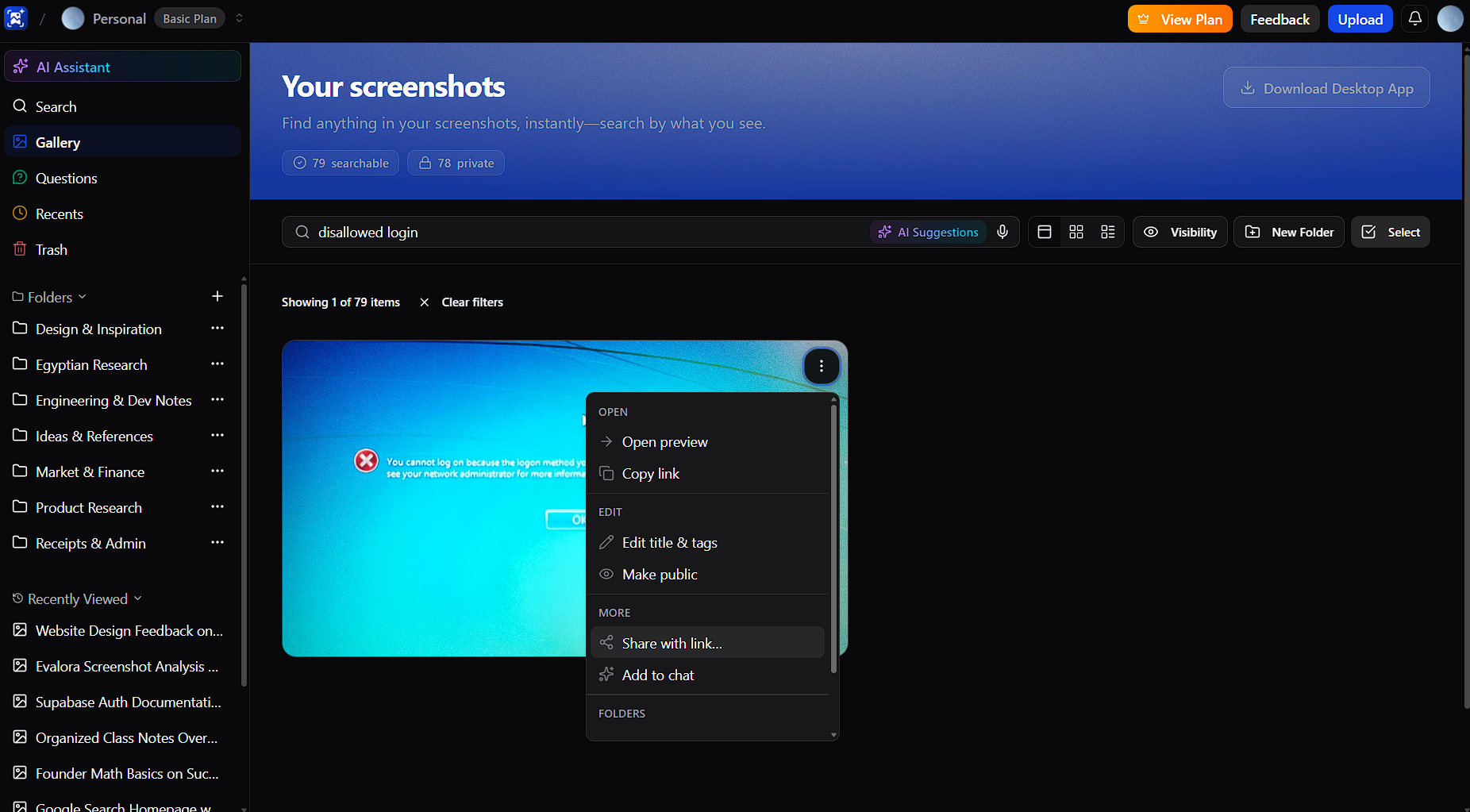Screen dimensions: 1470x812
Task: Open AI Suggestions in the search bar
Action: 928,232
